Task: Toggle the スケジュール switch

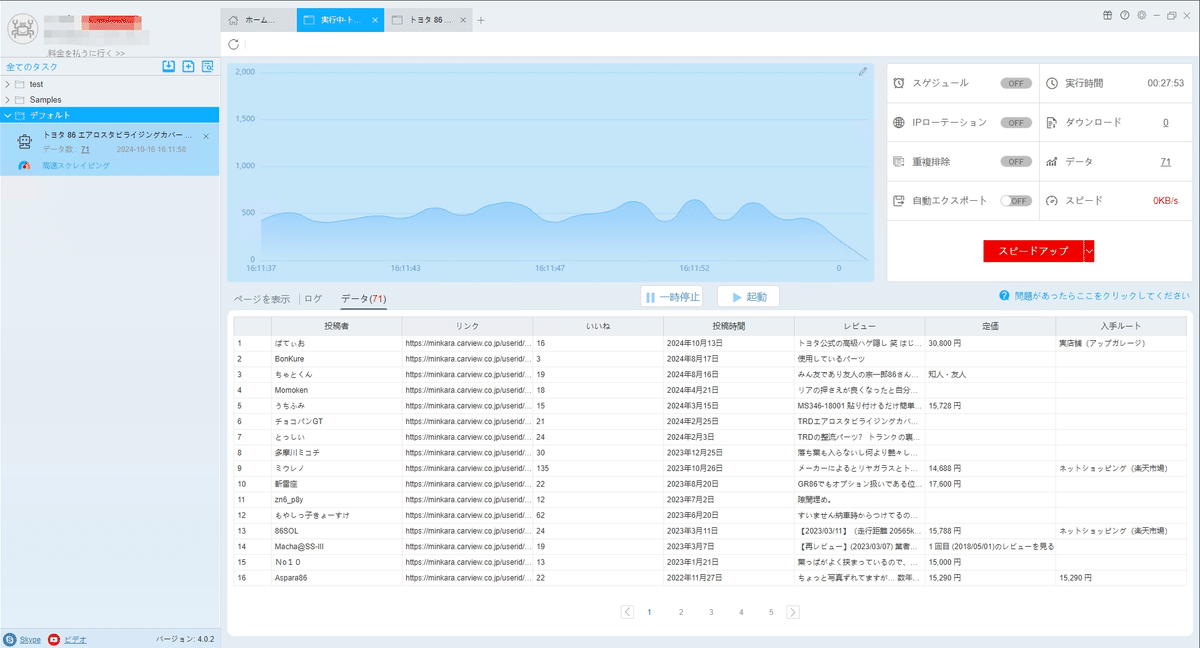Action: tap(1016, 83)
